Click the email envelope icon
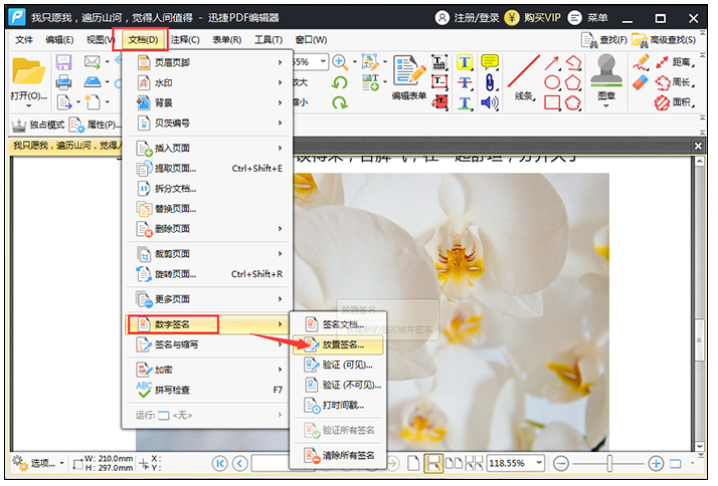 tap(92, 61)
